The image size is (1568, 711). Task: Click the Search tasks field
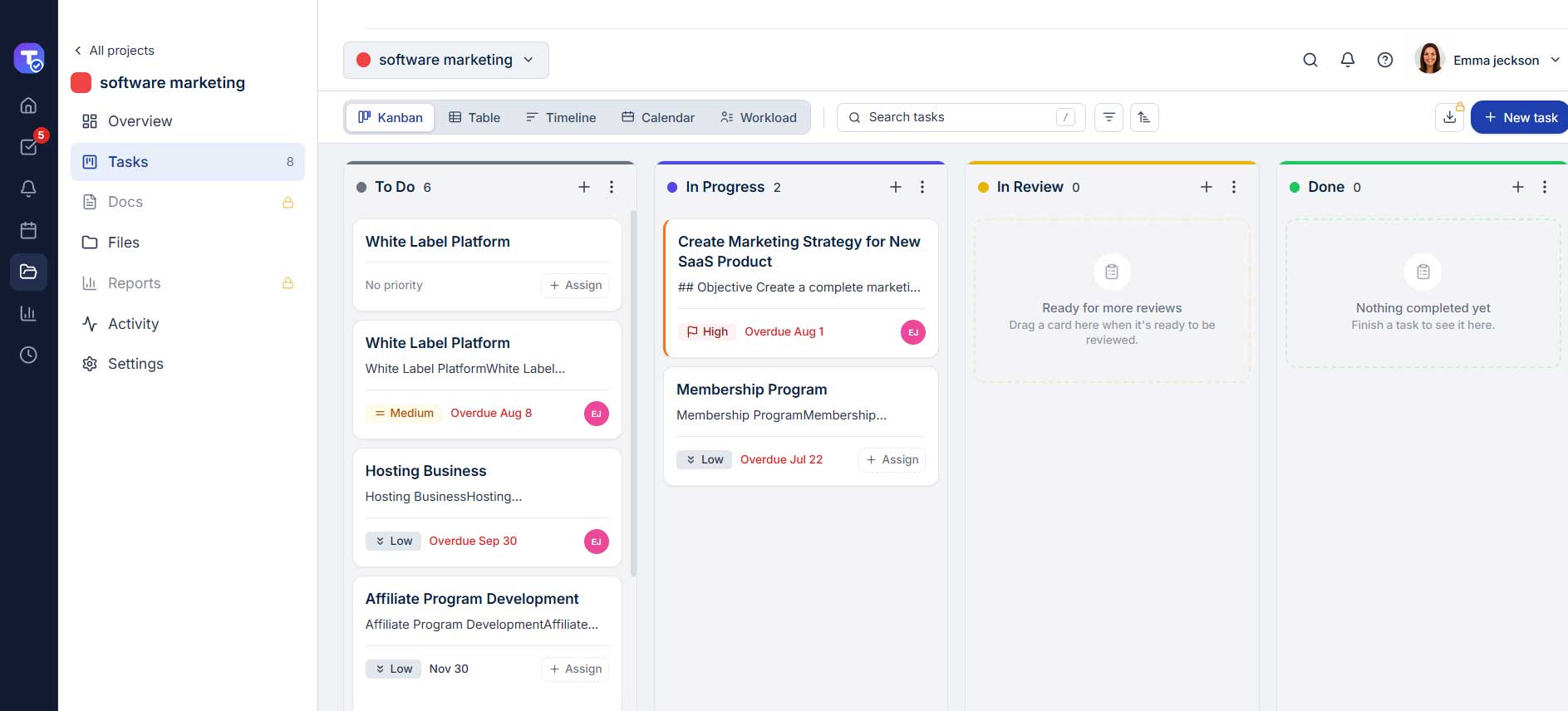(x=961, y=117)
